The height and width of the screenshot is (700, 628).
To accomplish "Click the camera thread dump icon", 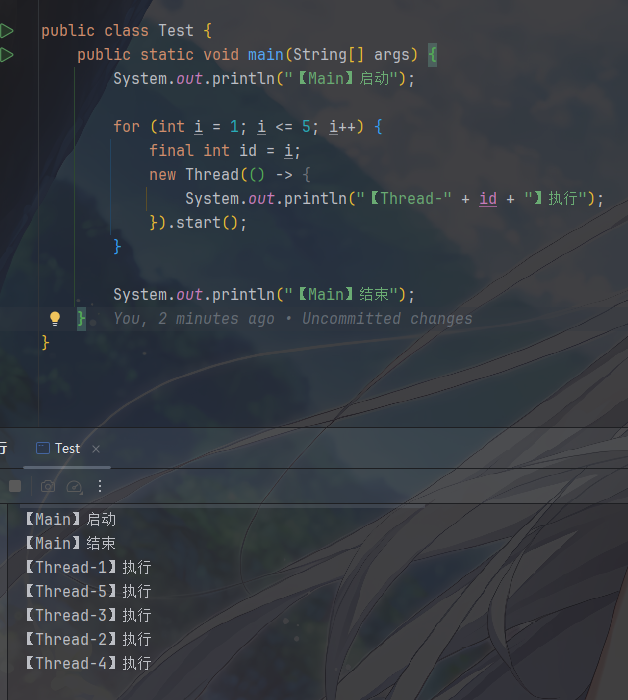I will (47, 486).
